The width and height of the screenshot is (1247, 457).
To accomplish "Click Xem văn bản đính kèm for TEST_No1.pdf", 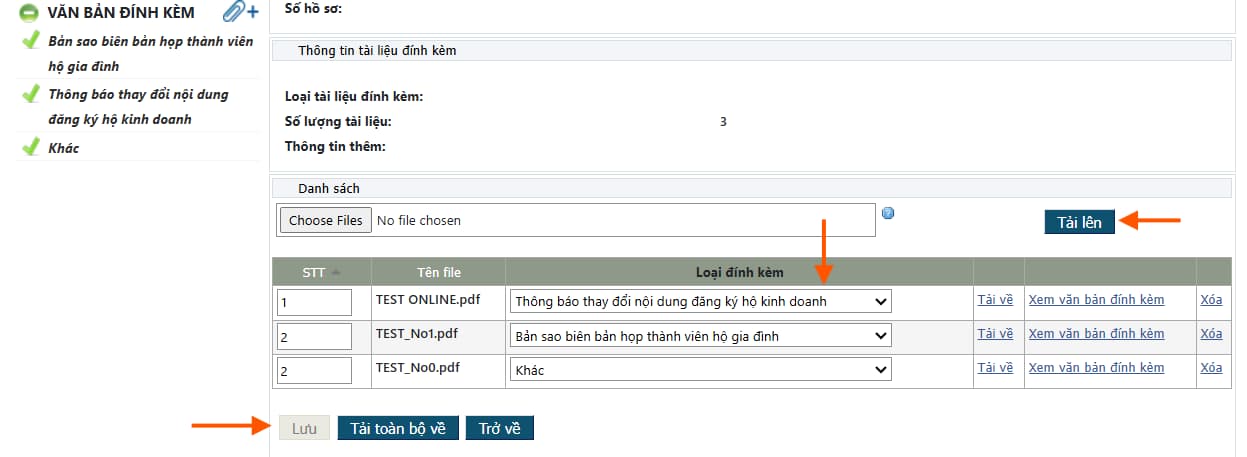I will [x=1096, y=333].
